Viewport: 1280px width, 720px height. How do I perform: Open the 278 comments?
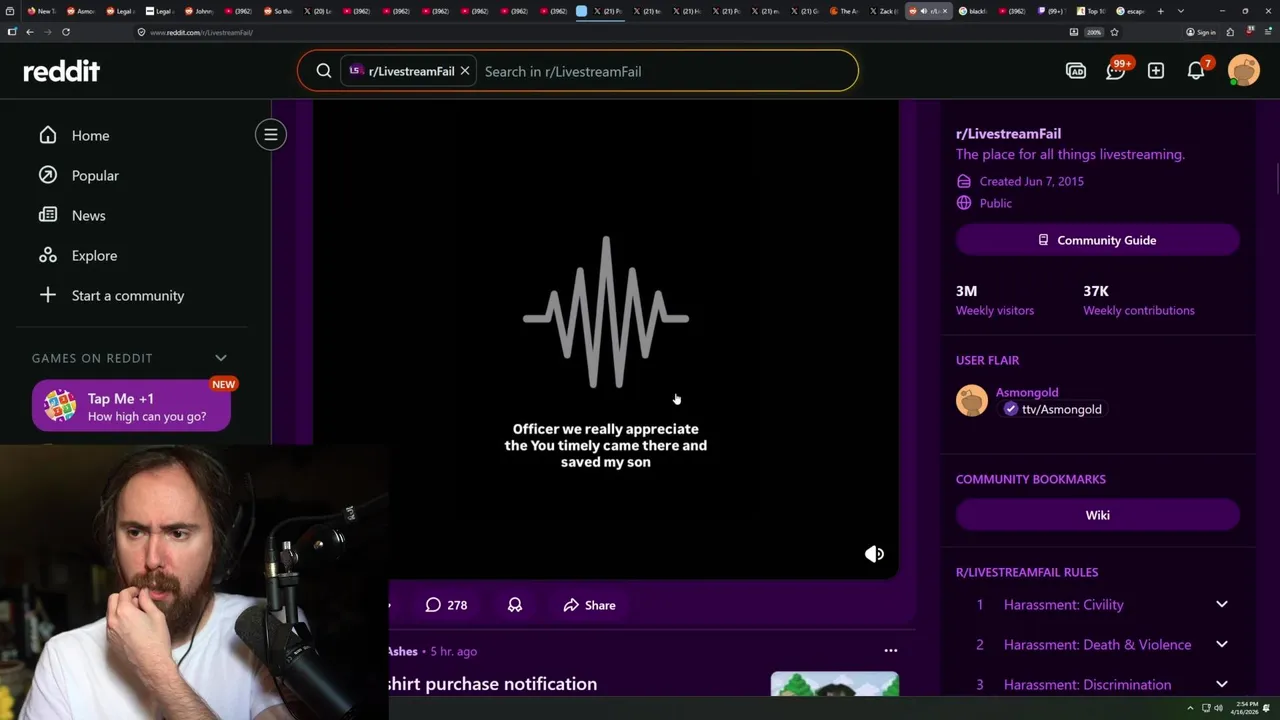point(446,605)
